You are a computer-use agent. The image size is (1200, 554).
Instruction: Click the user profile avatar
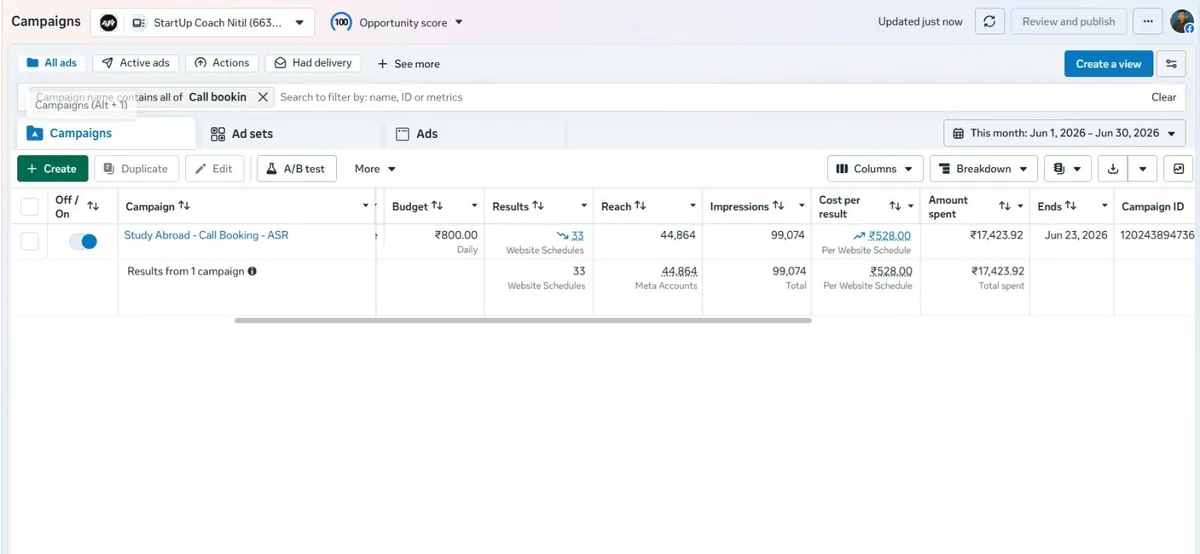[x=1183, y=22]
